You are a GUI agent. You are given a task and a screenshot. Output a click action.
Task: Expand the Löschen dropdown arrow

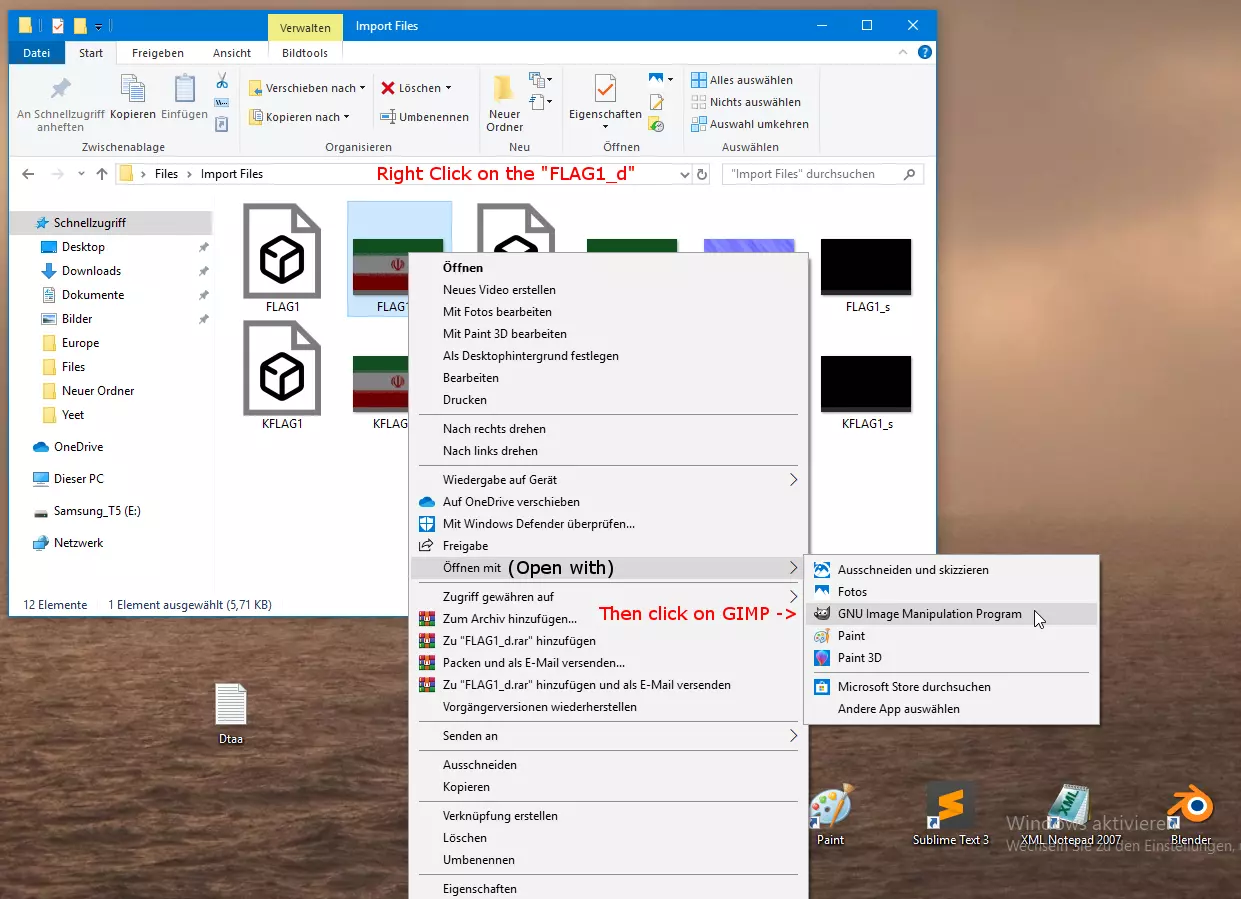pos(448,88)
